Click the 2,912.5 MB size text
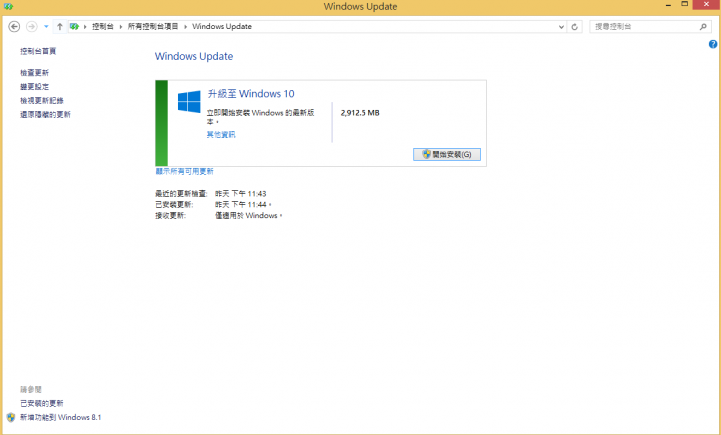This screenshot has width=721, height=435. [360, 113]
